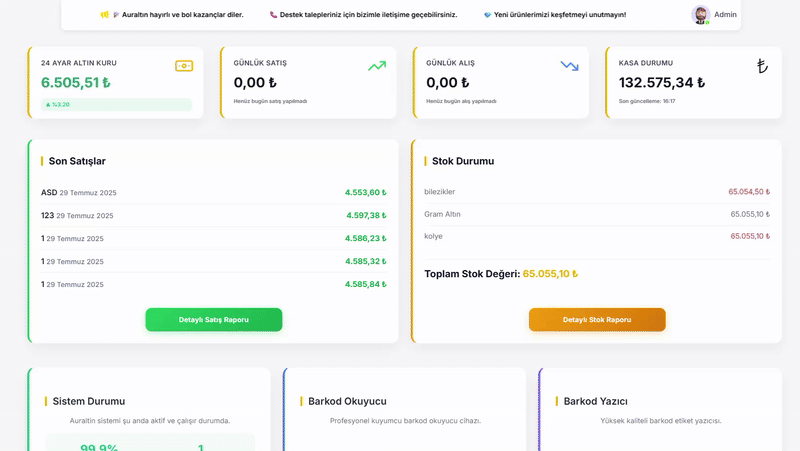The width and height of the screenshot is (800, 451).
Task: Click the Admin avatar picture
Action: [701, 15]
